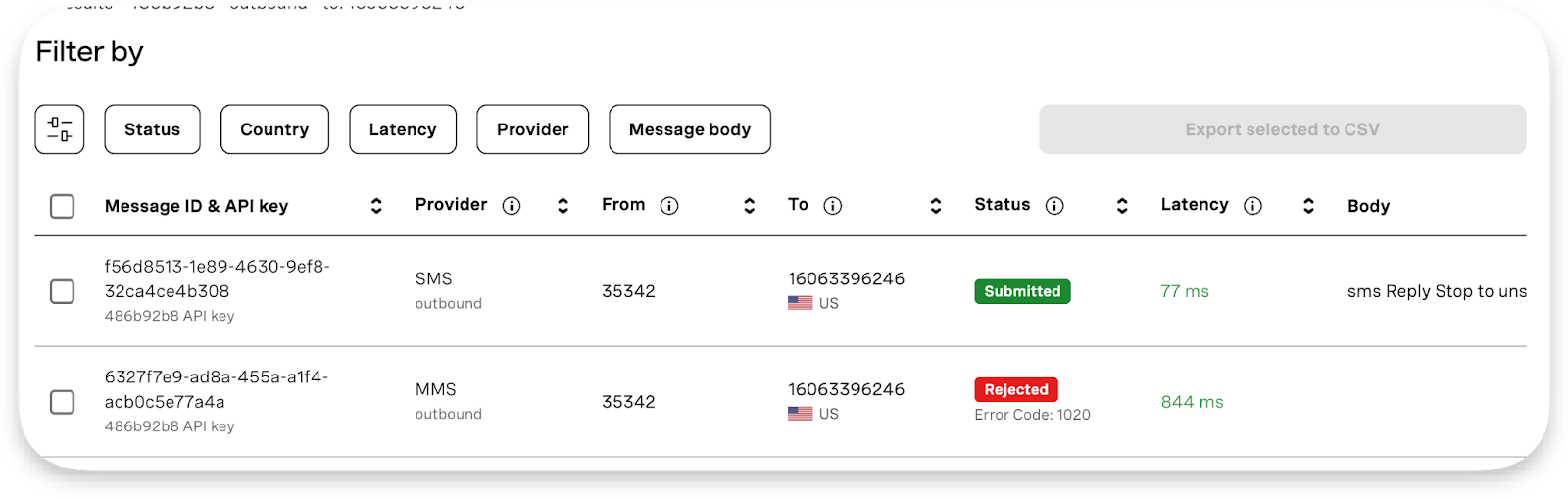This screenshot has width=1568, height=500.
Task: Select the f56d8513 SMS message checkbox
Action: pos(62,291)
